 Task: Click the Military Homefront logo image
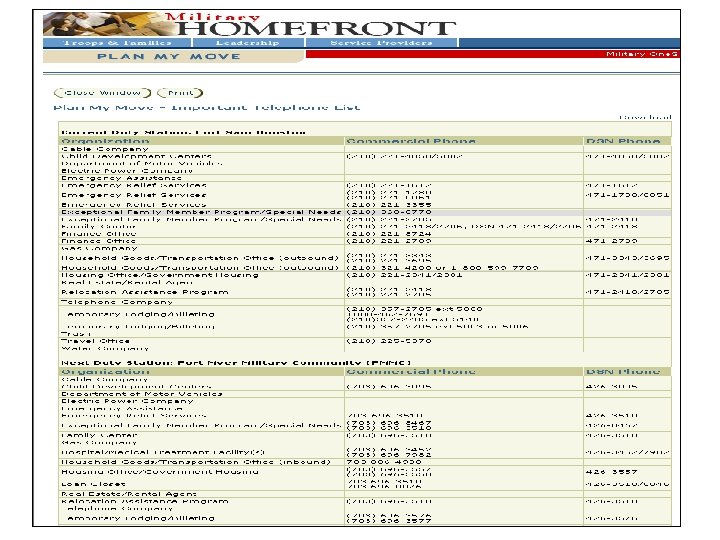pyautogui.click(x=109, y=24)
